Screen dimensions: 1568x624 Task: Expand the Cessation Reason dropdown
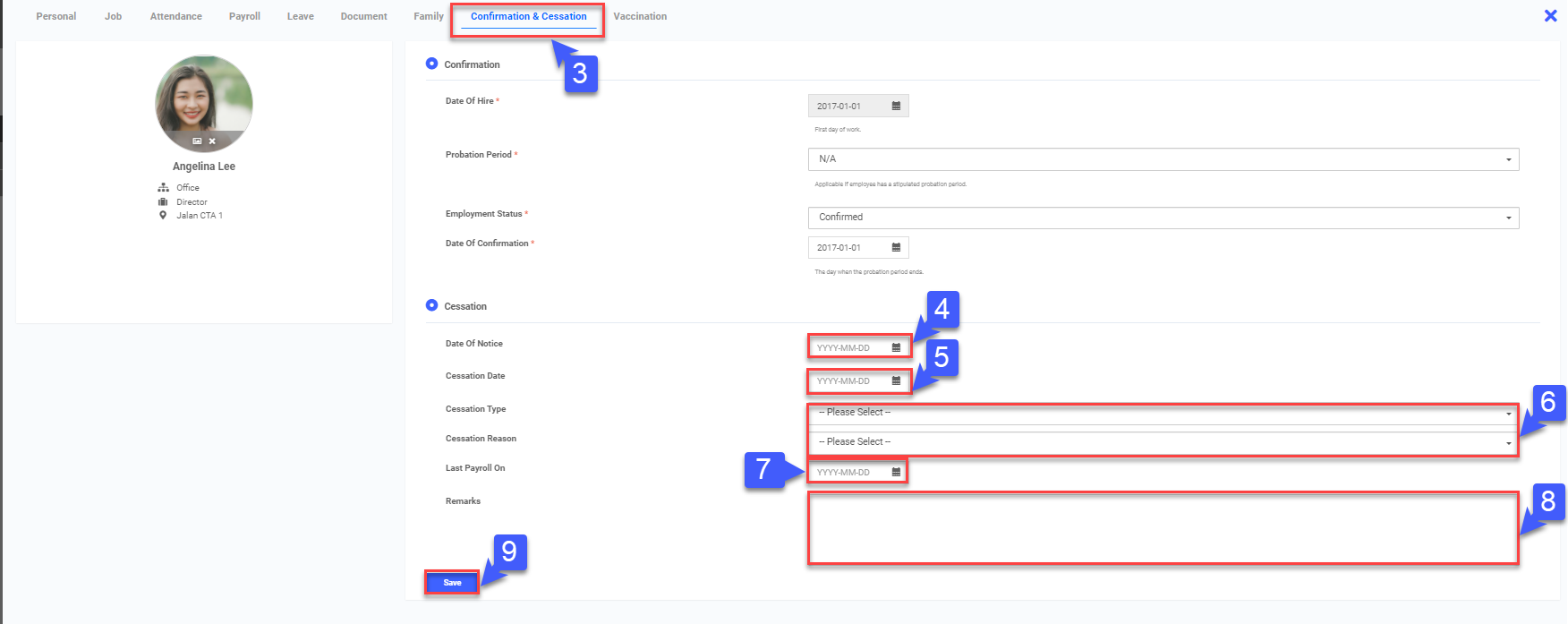(x=1163, y=442)
